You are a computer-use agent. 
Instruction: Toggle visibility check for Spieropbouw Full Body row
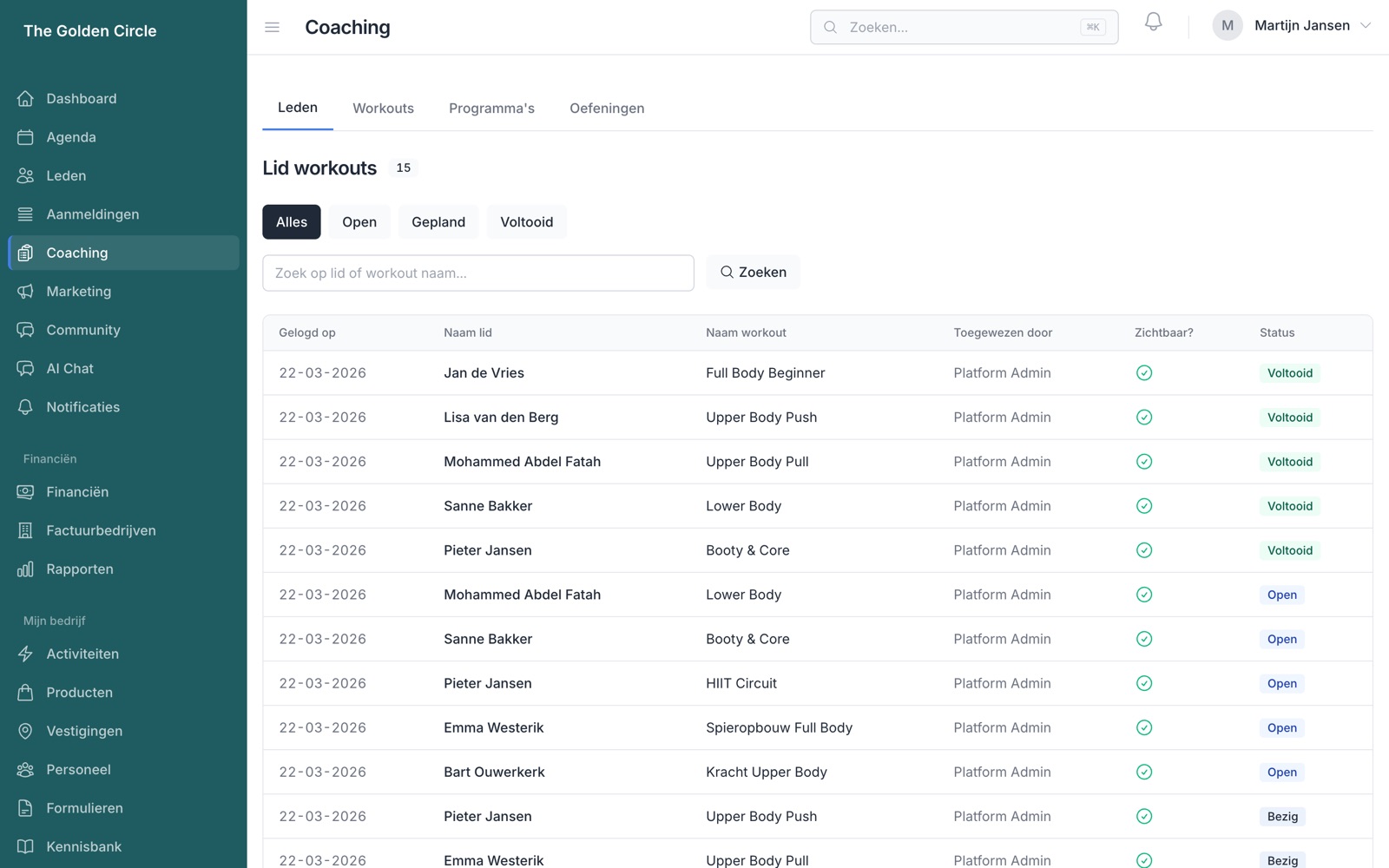(x=1144, y=728)
